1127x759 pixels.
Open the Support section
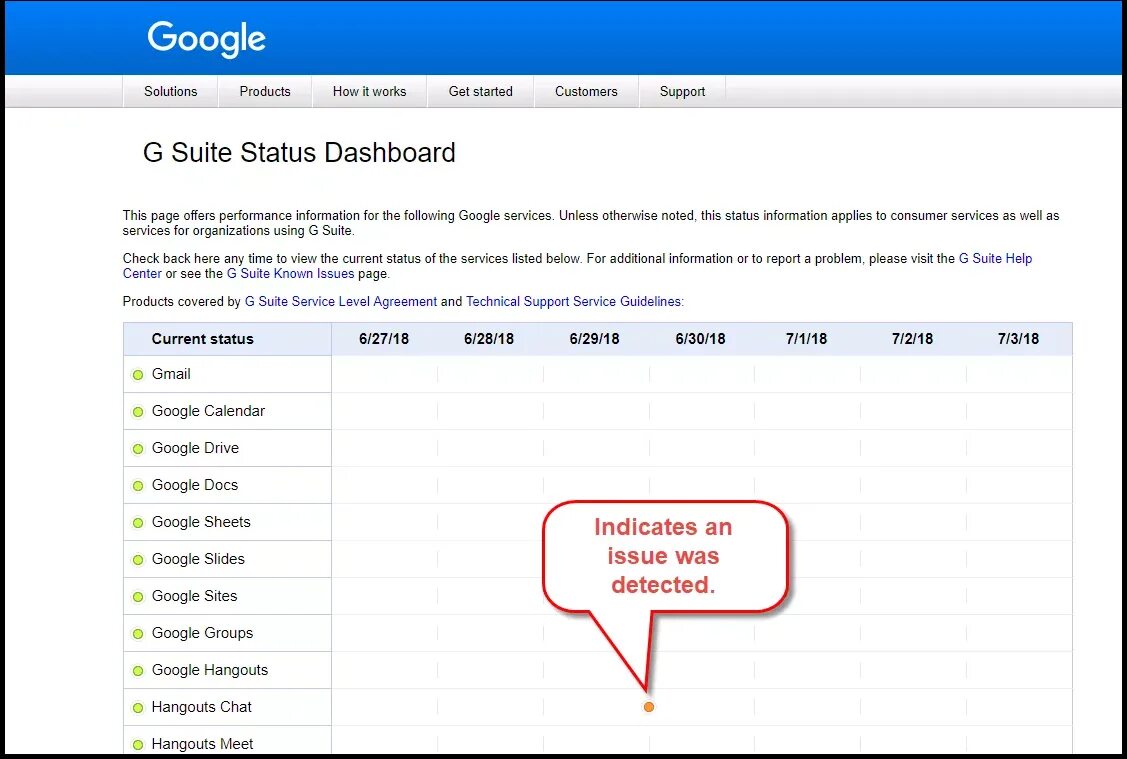click(x=682, y=91)
